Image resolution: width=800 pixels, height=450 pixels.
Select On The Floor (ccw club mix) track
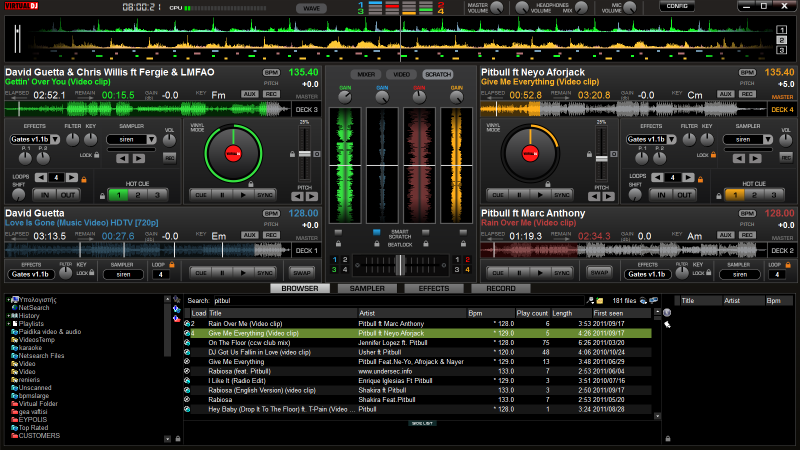417,343
